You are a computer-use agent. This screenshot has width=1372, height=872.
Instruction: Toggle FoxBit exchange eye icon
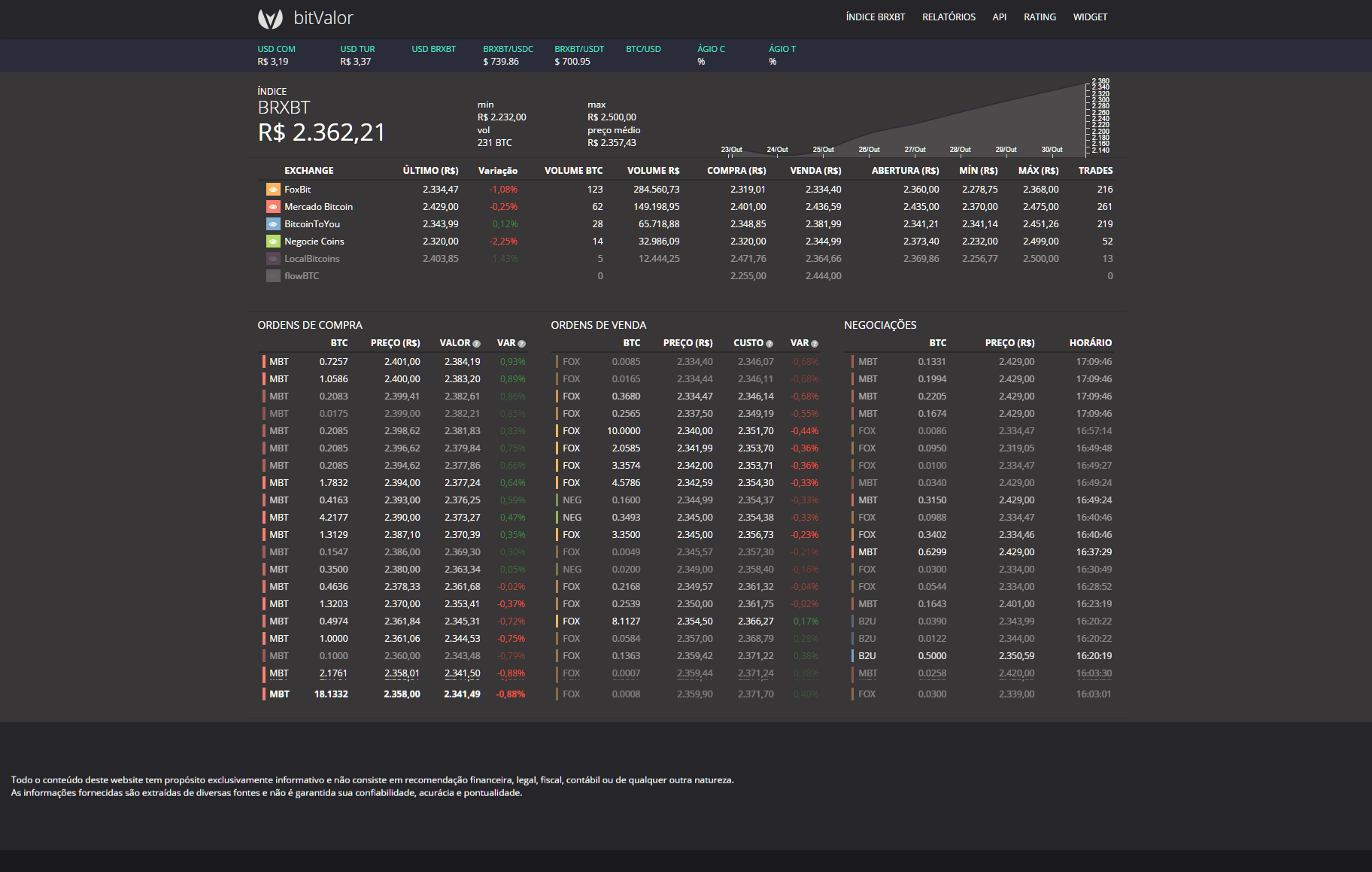coord(273,190)
